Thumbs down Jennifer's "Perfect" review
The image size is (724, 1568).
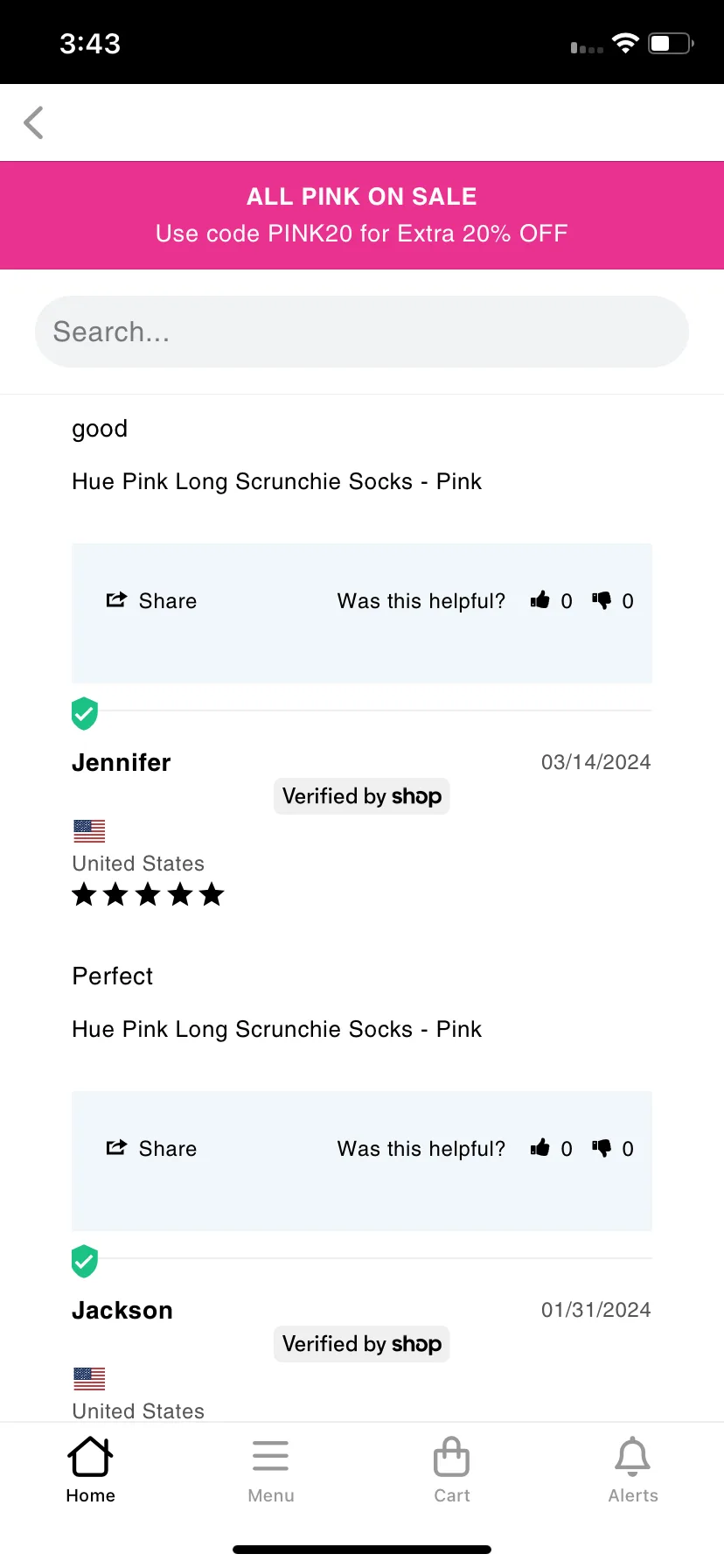click(602, 1148)
